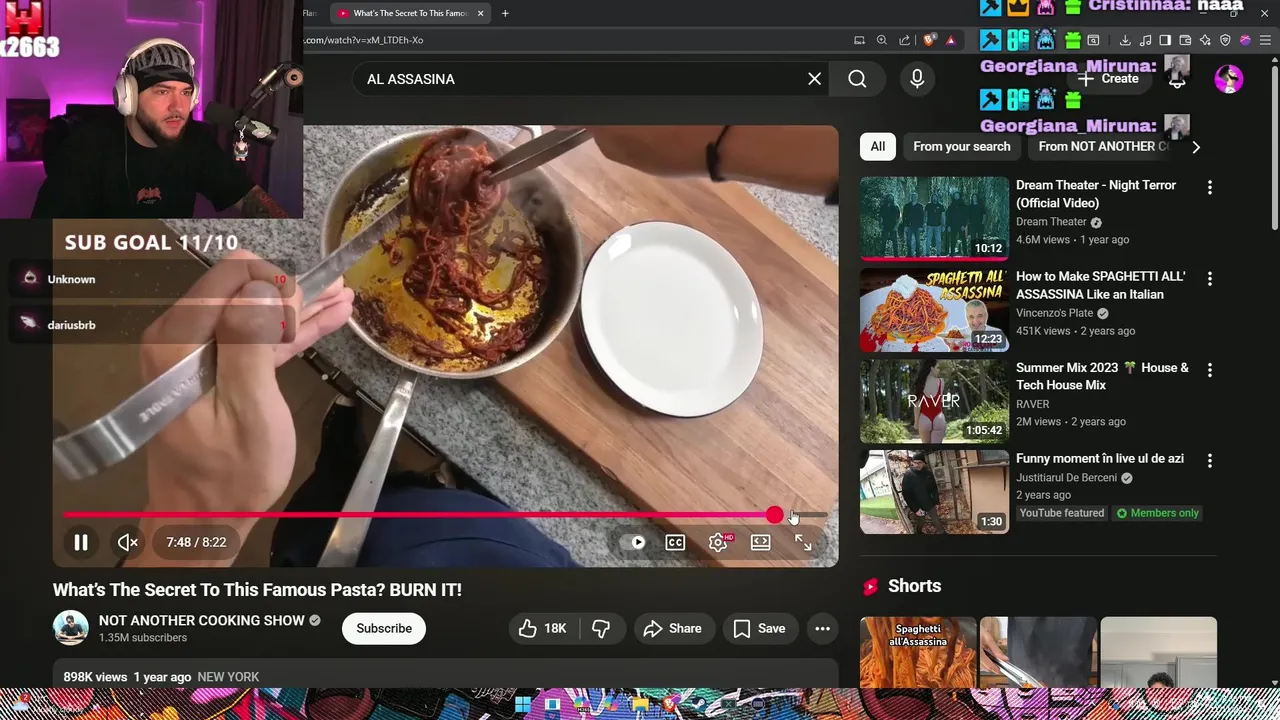Image resolution: width=1280 pixels, height=720 pixels.
Task: Open the options menu for Dream Theater video
Action: point(1209,187)
